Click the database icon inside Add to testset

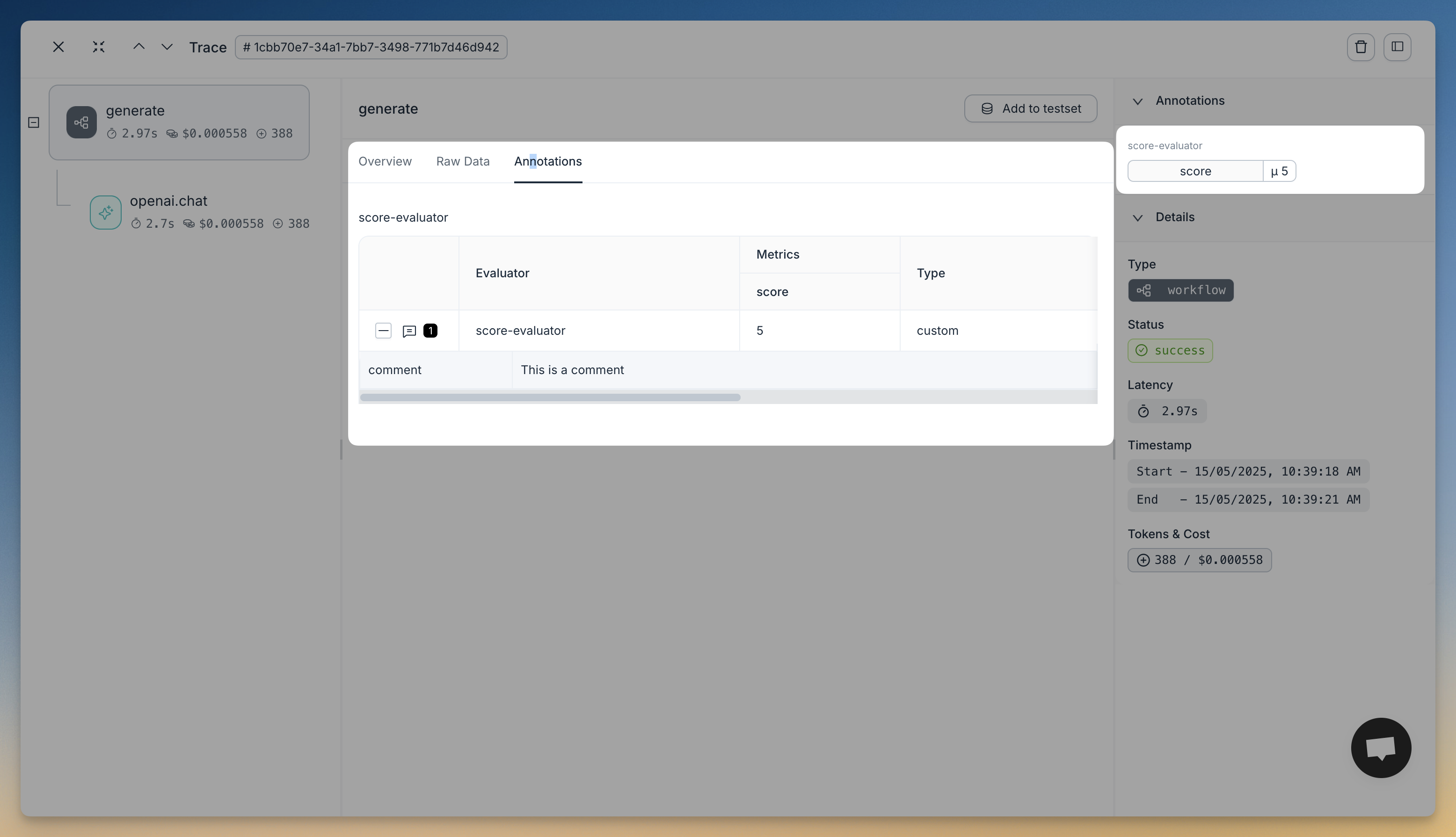[987, 108]
